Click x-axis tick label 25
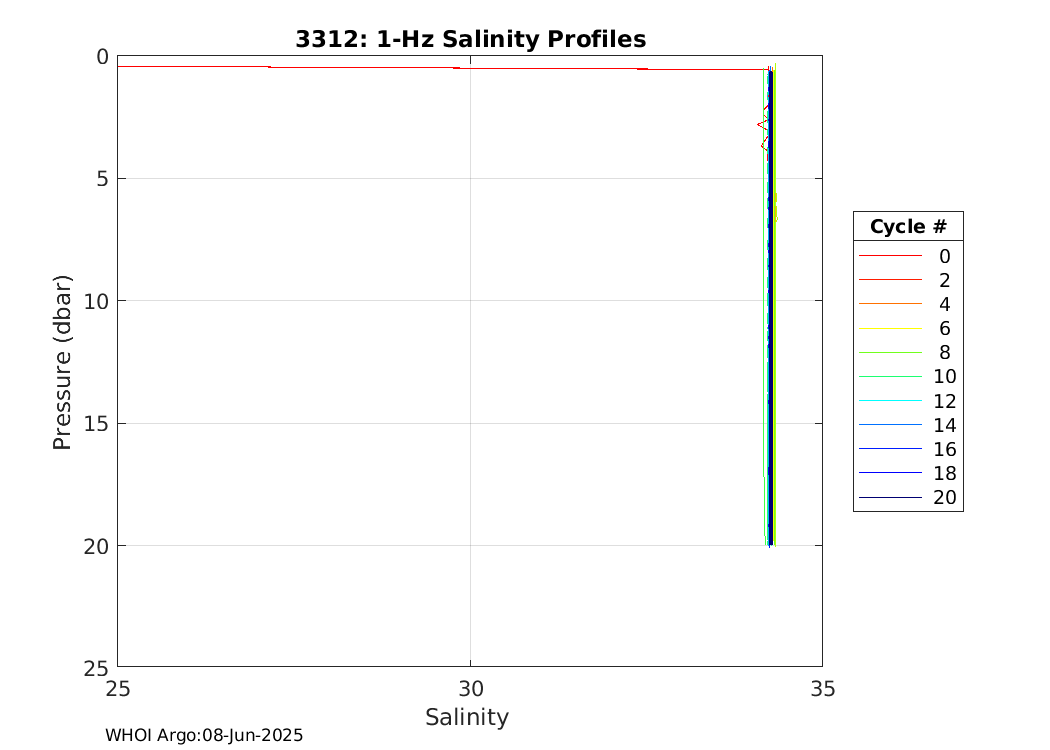 click(118, 688)
